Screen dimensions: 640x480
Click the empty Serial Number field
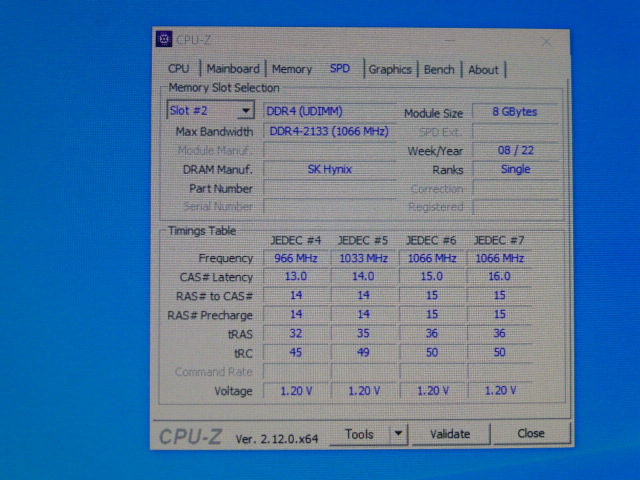point(329,206)
